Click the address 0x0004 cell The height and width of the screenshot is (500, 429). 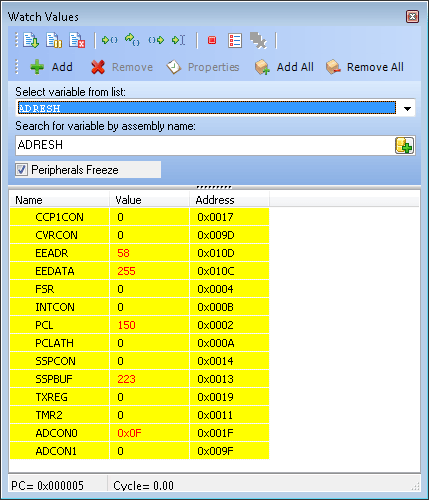coord(229,289)
